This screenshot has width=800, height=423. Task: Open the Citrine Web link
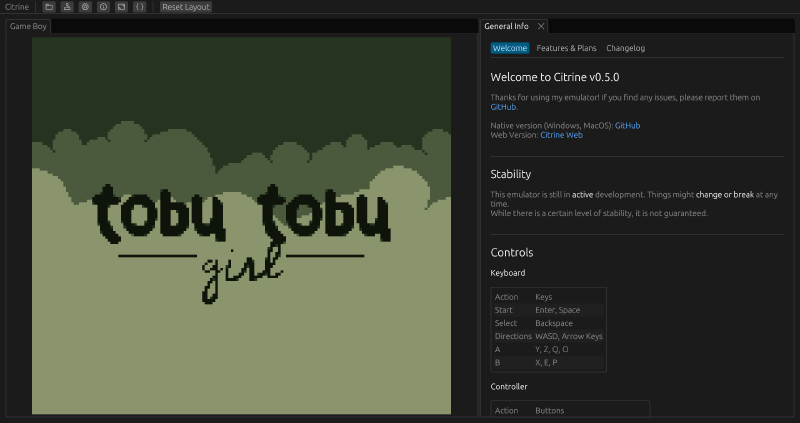coord(561,135)
